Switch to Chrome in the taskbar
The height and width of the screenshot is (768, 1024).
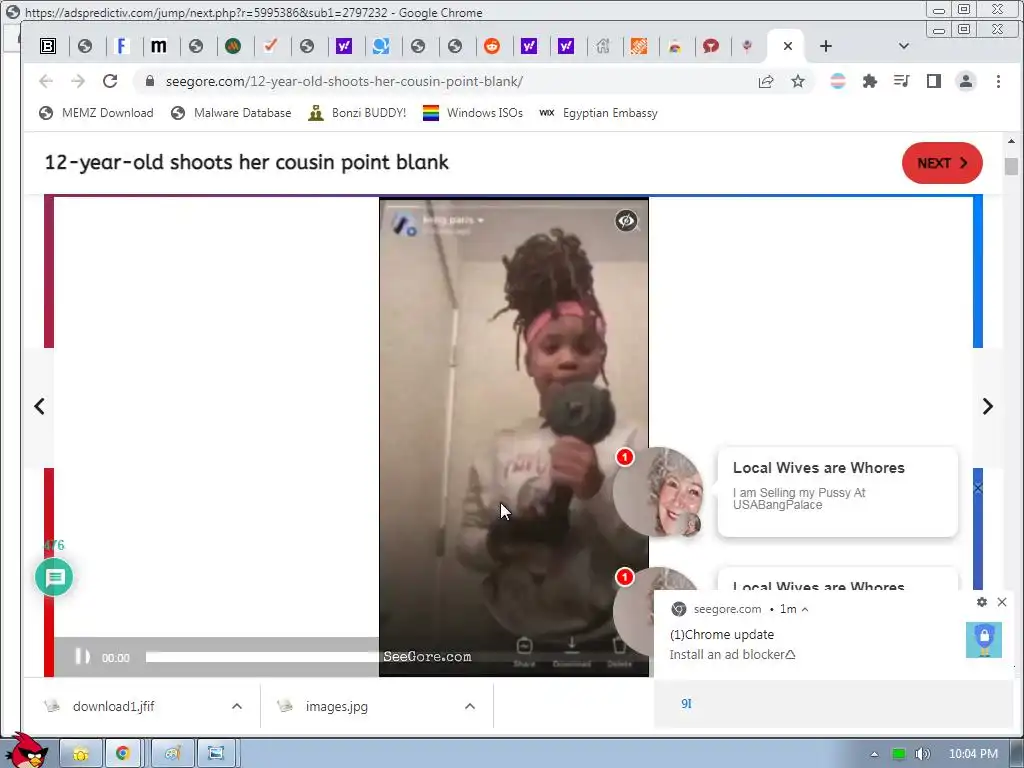click(x=123, y=754)
